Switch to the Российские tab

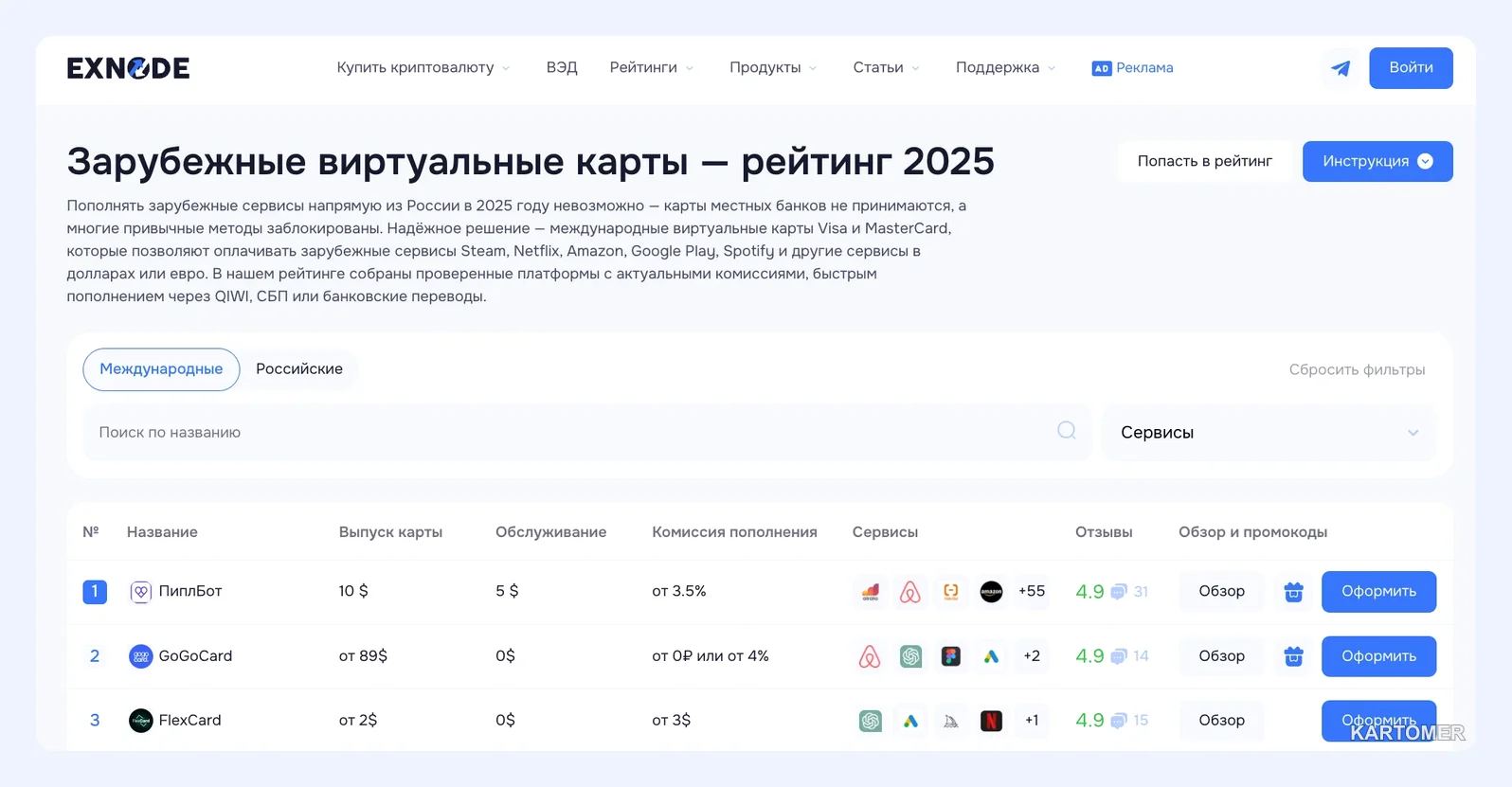[x=299, y=369]
